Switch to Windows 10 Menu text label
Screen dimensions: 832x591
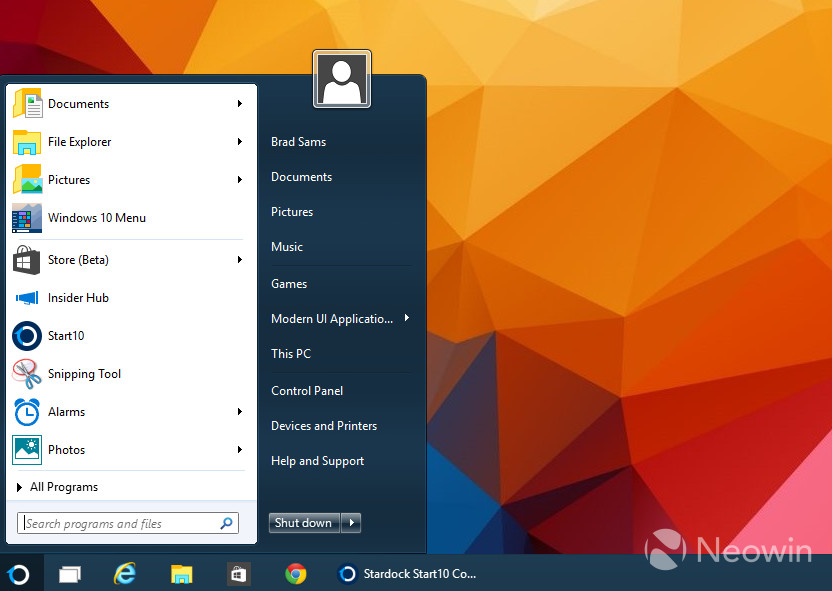97,218
